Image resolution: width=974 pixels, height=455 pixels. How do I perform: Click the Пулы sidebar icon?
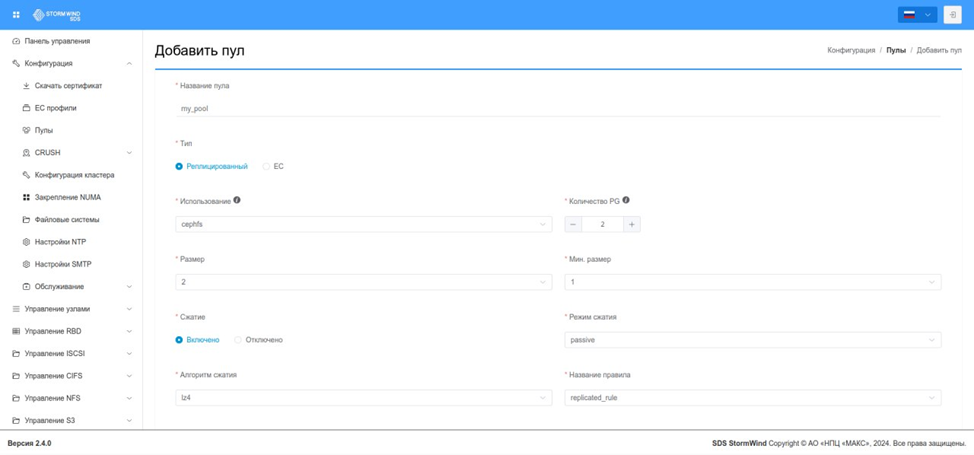coord(26,131)
